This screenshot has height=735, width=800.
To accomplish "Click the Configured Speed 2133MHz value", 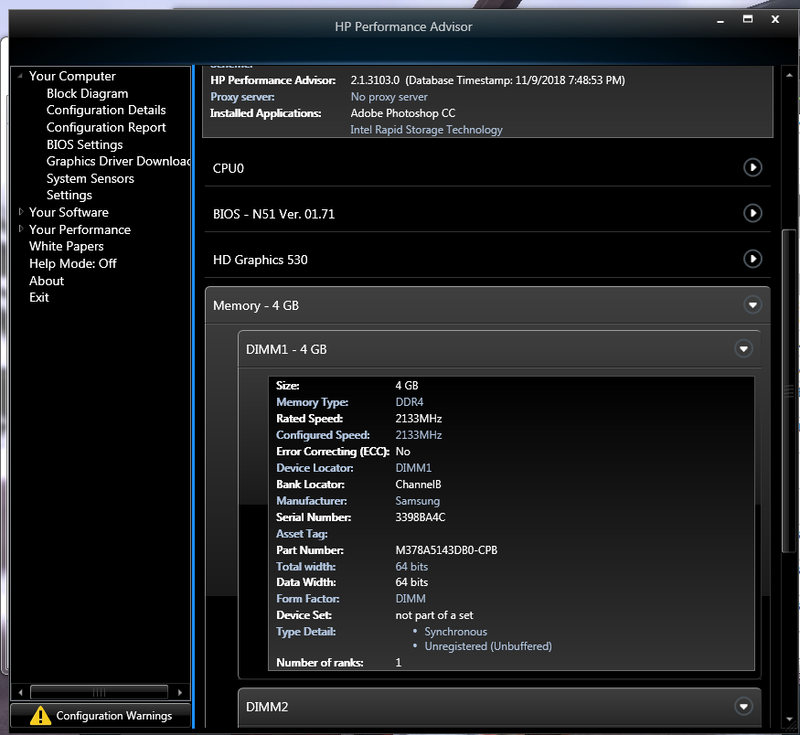I will point(418,436).
